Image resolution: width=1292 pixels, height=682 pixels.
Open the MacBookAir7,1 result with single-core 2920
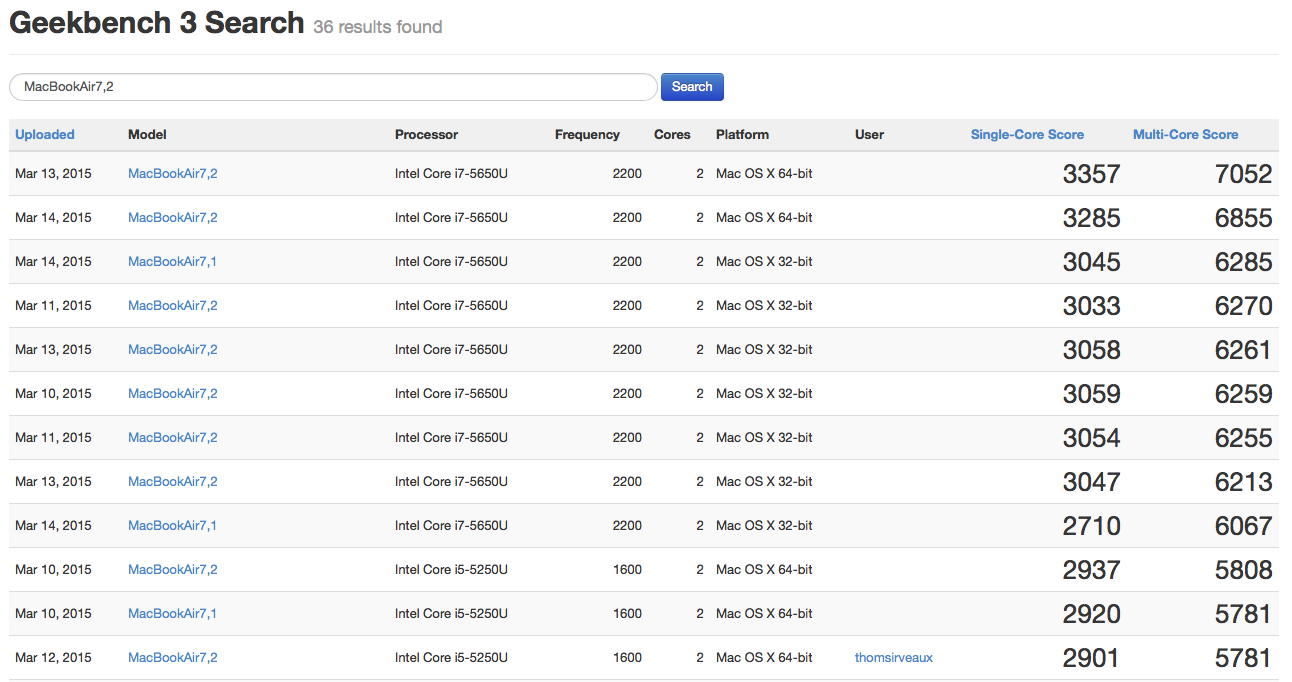pyautogui.click(x=172, y=613)
